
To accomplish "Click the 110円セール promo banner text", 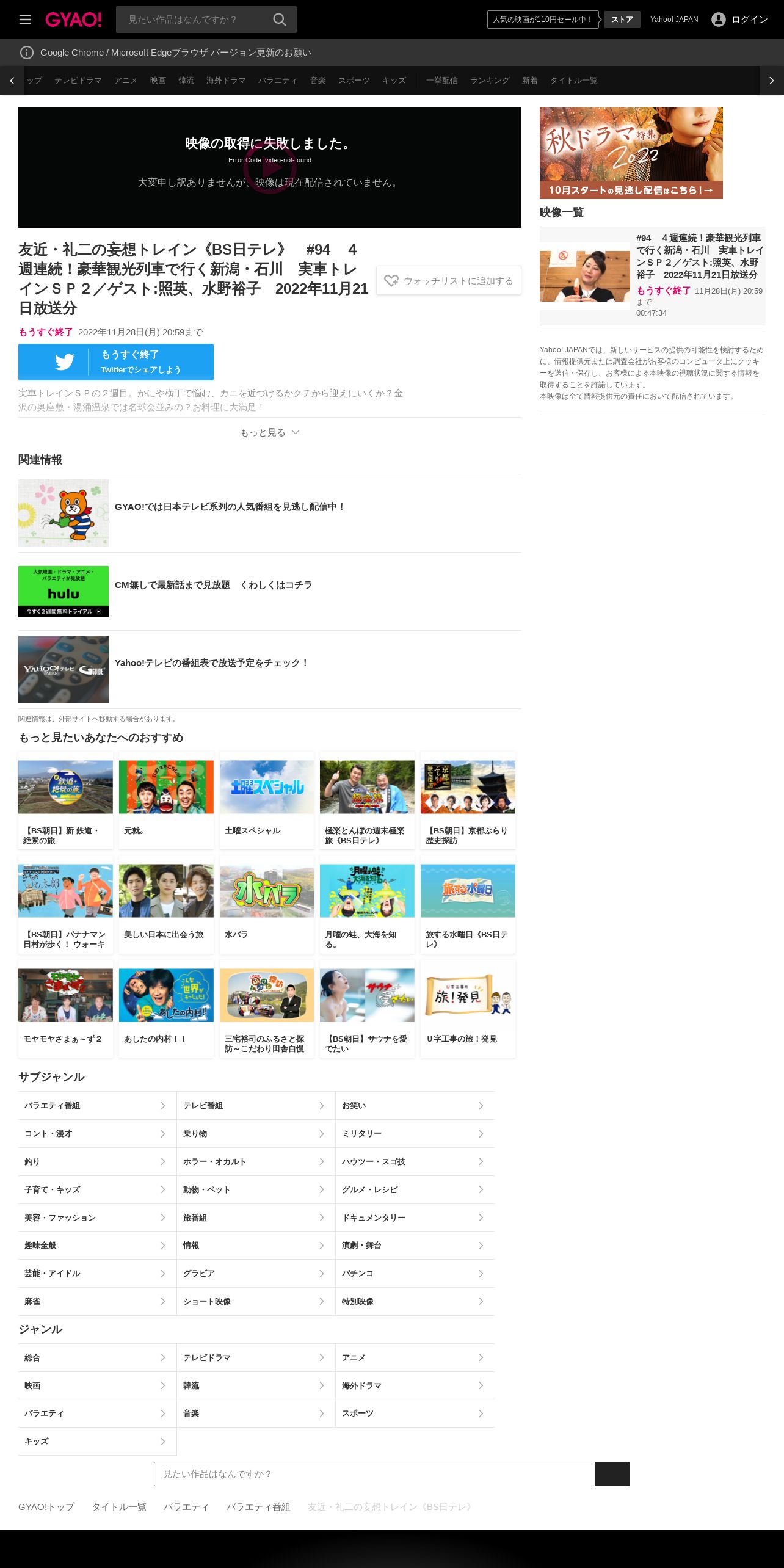I will pyautogui.click(x=543, y=20).
